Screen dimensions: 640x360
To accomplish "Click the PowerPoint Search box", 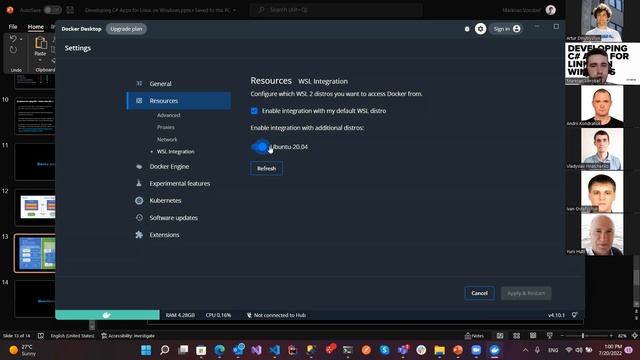I will click(x=336, y=10).
